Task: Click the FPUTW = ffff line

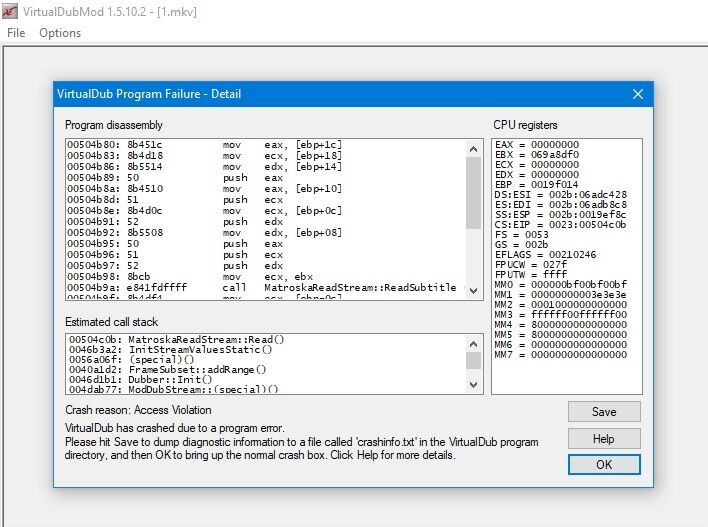Action: tap(531, 274)
